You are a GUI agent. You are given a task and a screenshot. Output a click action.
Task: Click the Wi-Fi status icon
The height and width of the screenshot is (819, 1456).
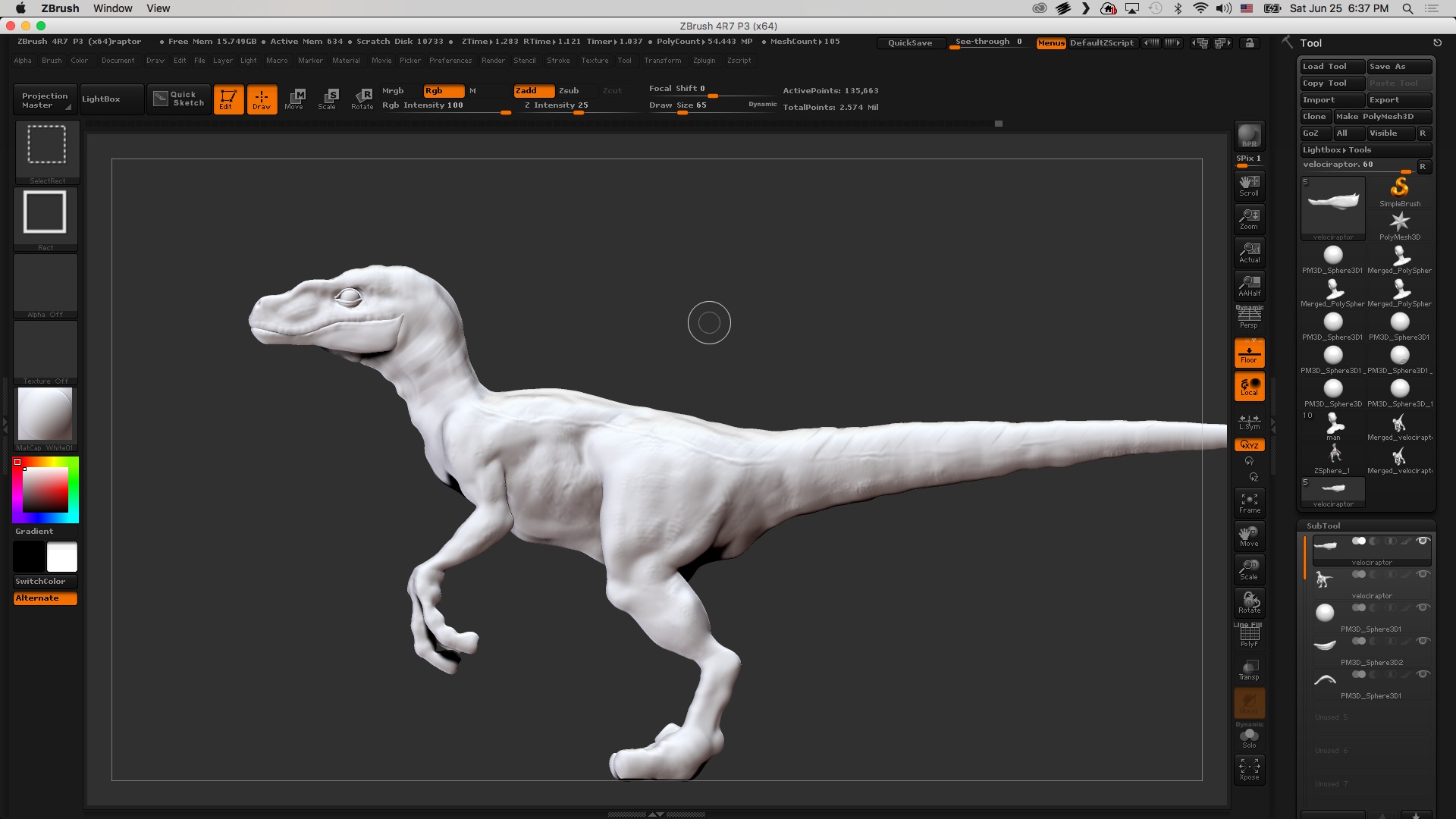tap(1200, 8)
